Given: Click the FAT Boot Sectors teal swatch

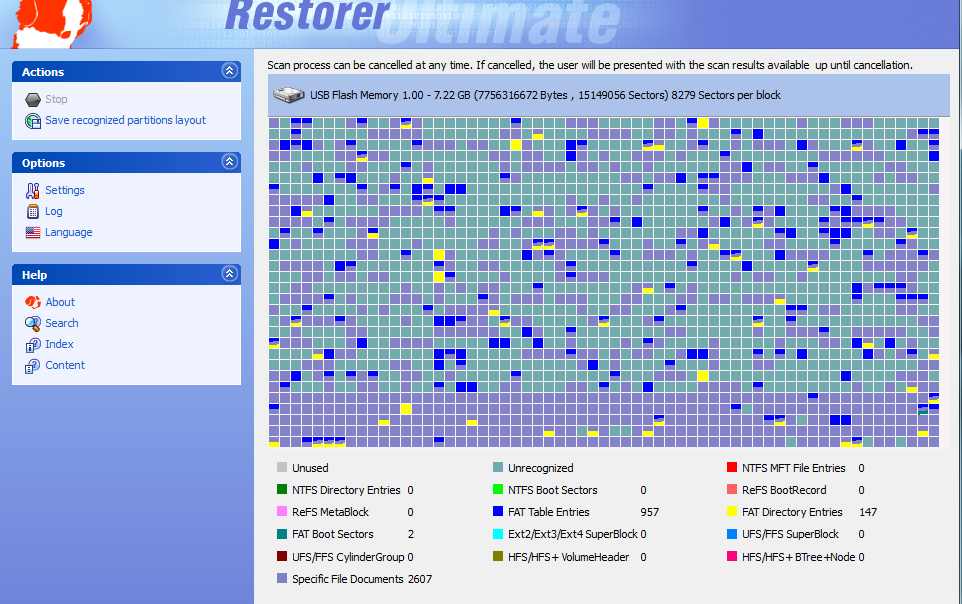Looking at the screenshot, I should pos(282,534).
